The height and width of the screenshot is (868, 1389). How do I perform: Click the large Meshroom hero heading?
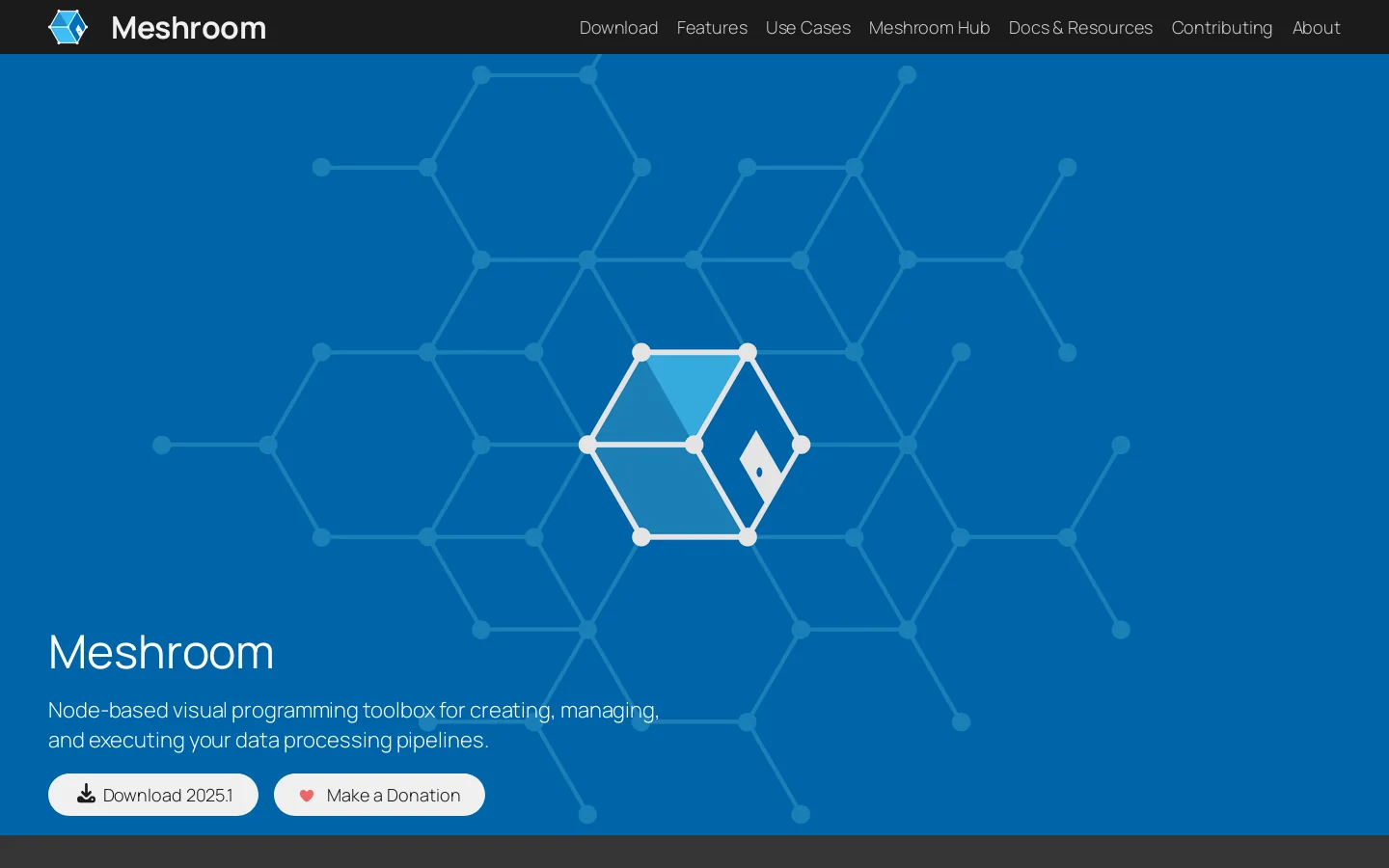point(161,652)
